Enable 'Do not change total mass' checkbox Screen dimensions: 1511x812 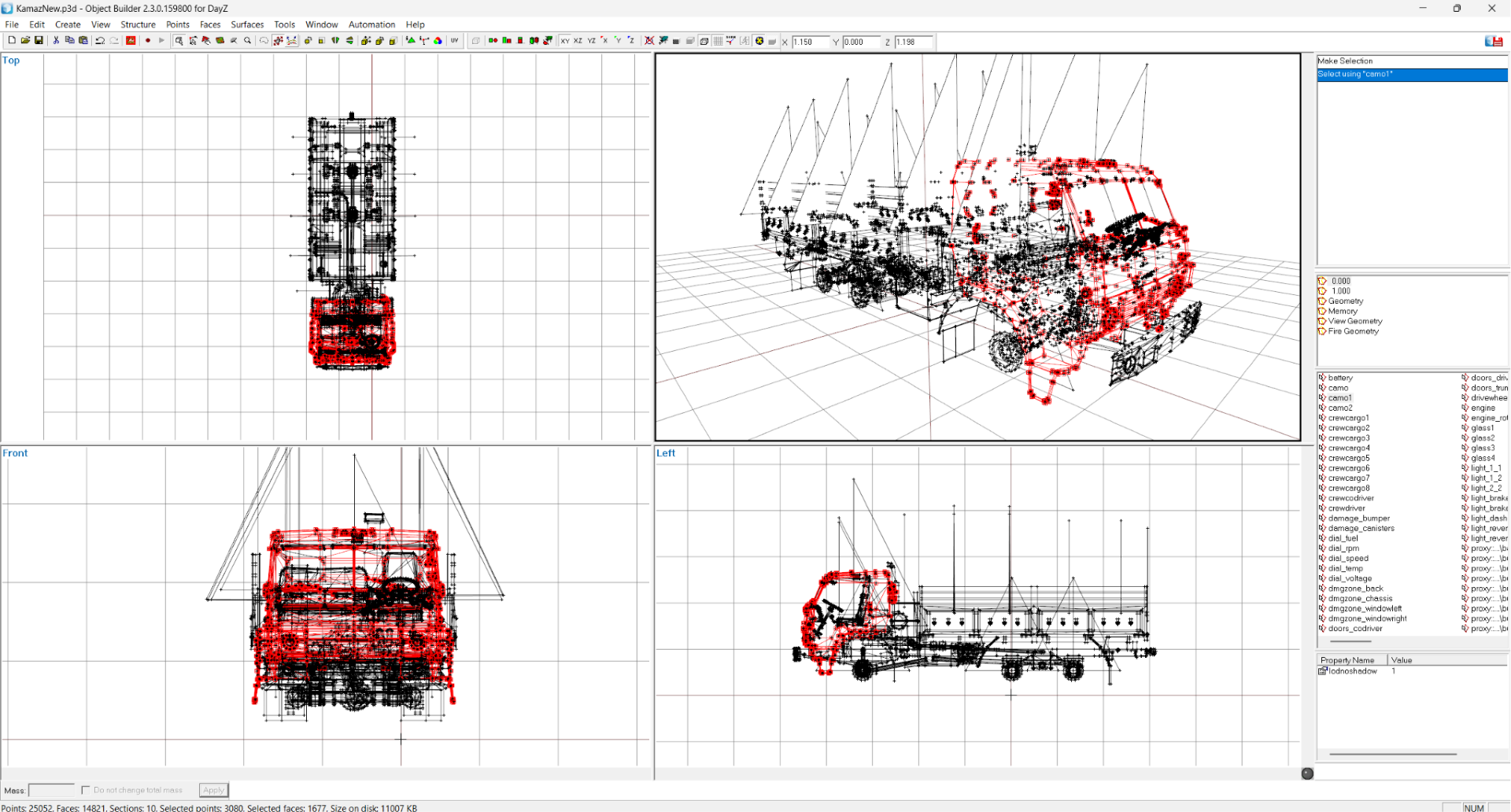tap(86, 790)
